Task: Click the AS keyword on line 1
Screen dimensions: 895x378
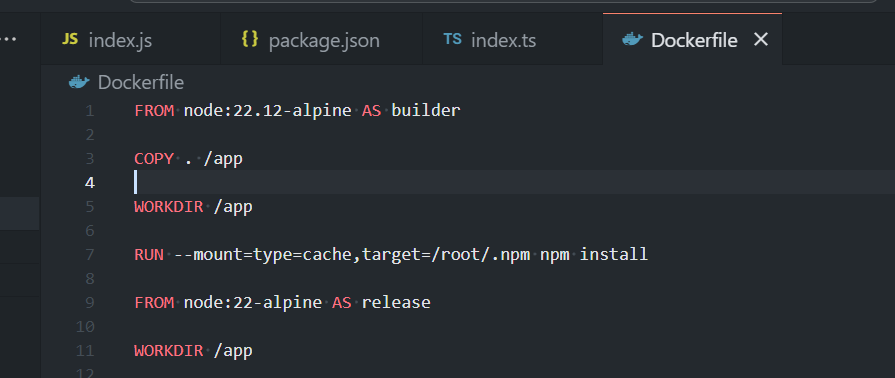Action: point(372,111)
